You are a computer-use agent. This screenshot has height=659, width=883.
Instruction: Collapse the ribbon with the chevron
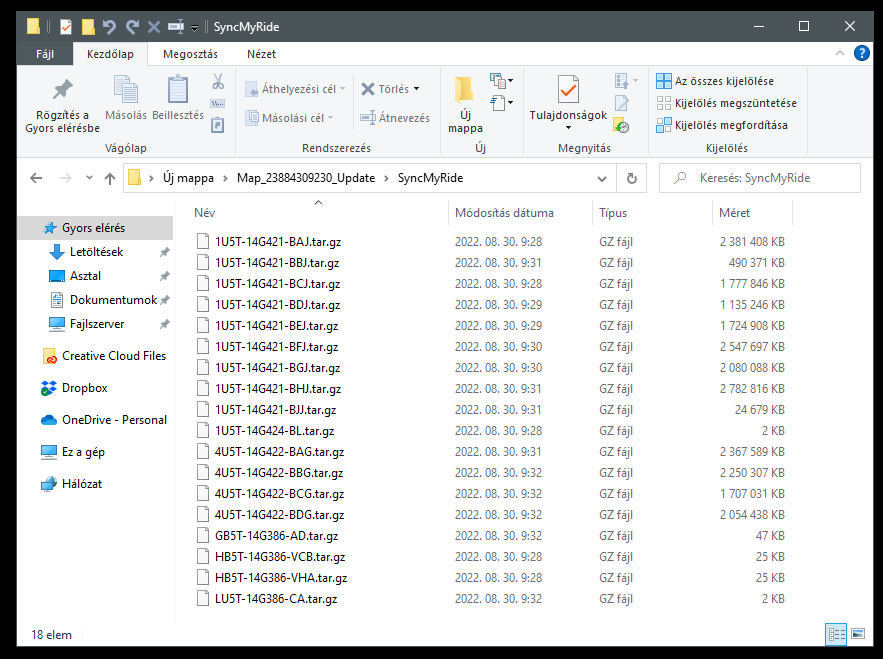(840, 54)
